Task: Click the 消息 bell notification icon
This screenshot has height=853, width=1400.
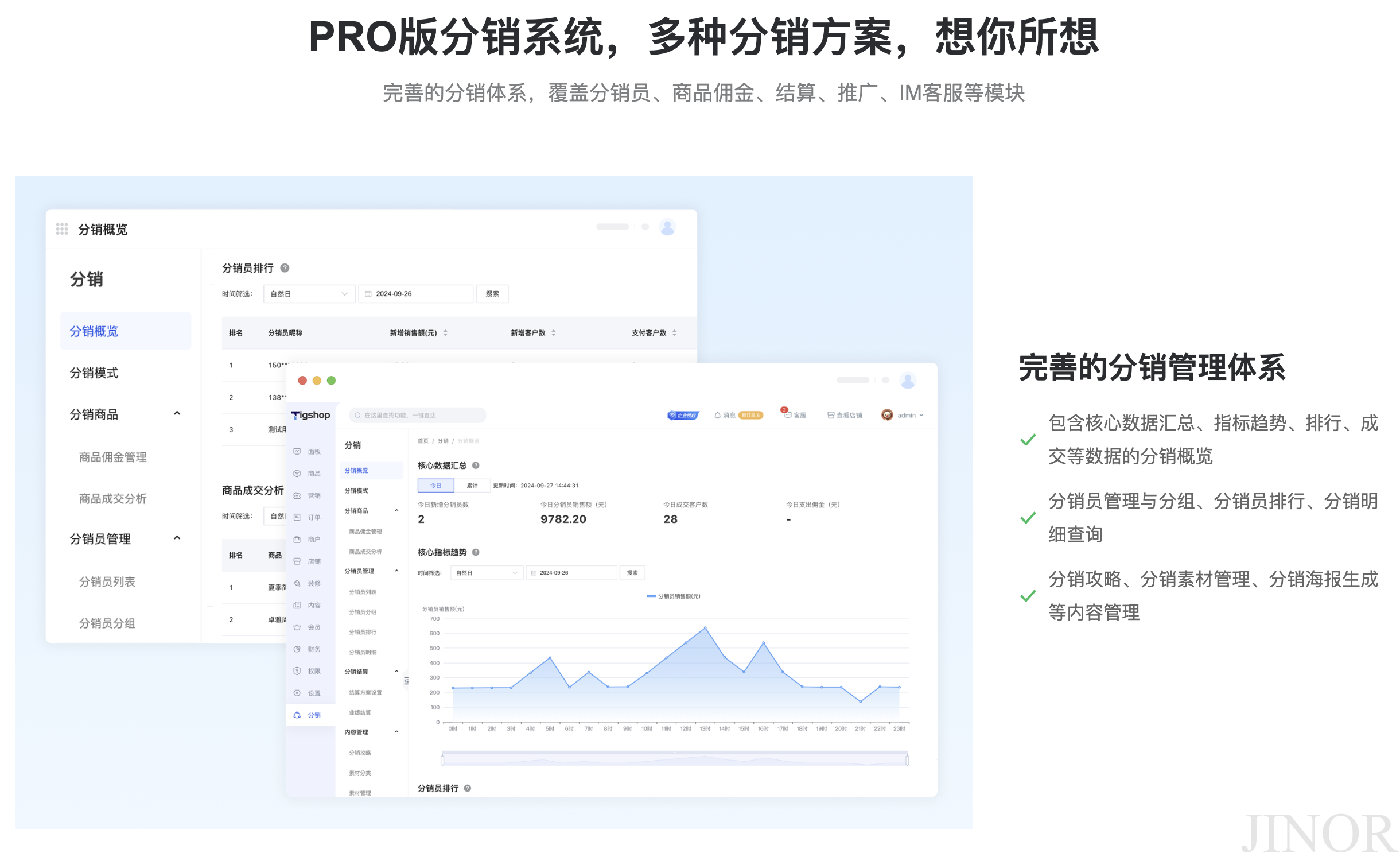Action: click(717, 415)
